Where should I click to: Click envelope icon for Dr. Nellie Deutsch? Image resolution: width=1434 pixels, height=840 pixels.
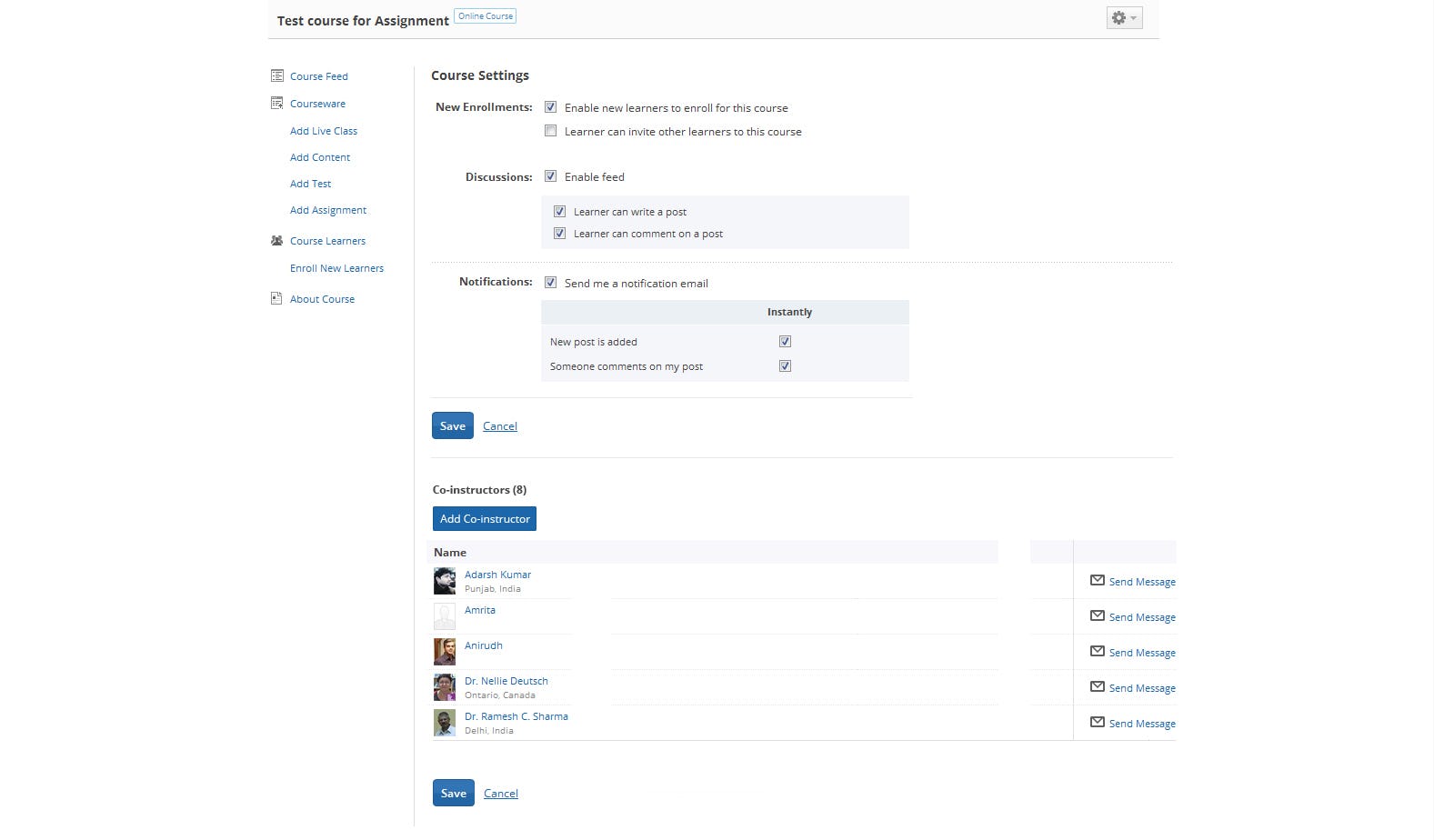tap(1098, 686)
